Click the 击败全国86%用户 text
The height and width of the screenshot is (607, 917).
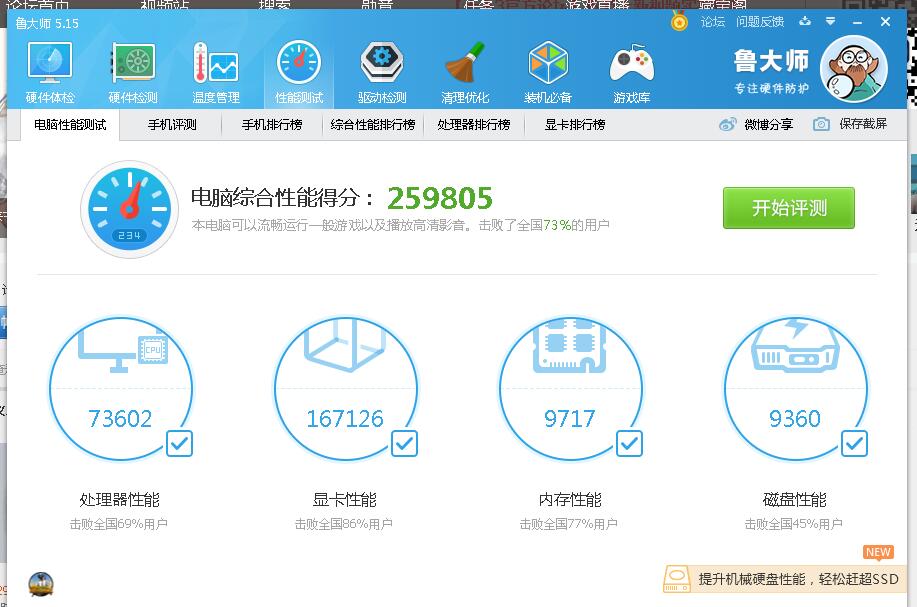click(x=344, y=524)
